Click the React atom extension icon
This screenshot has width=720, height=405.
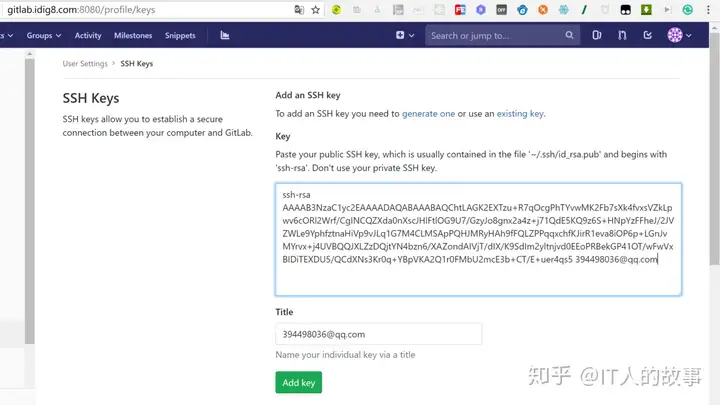tap(563, 10)
